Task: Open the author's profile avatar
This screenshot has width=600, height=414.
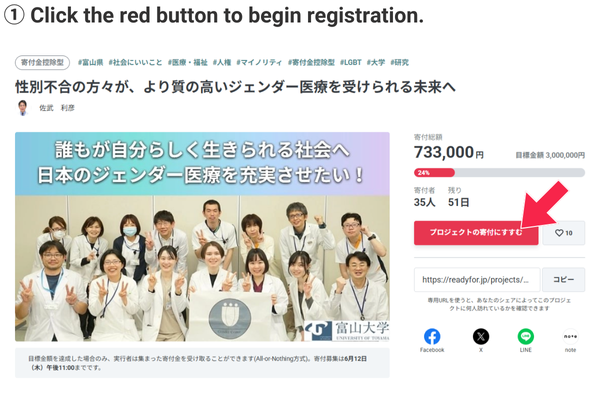Action: tap(23, 108)
